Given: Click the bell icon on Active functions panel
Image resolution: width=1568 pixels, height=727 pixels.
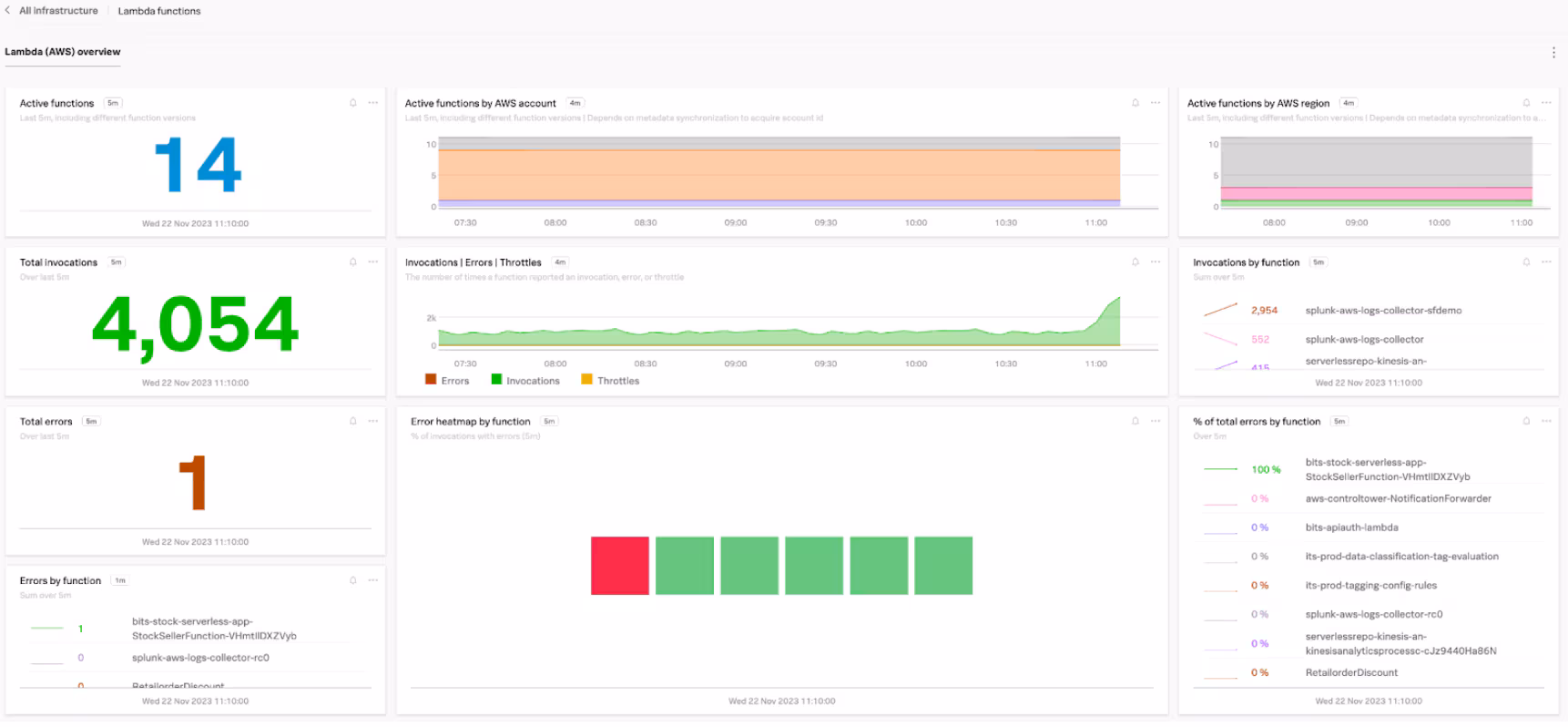Looking at the screenshot, I should [353, 103].
